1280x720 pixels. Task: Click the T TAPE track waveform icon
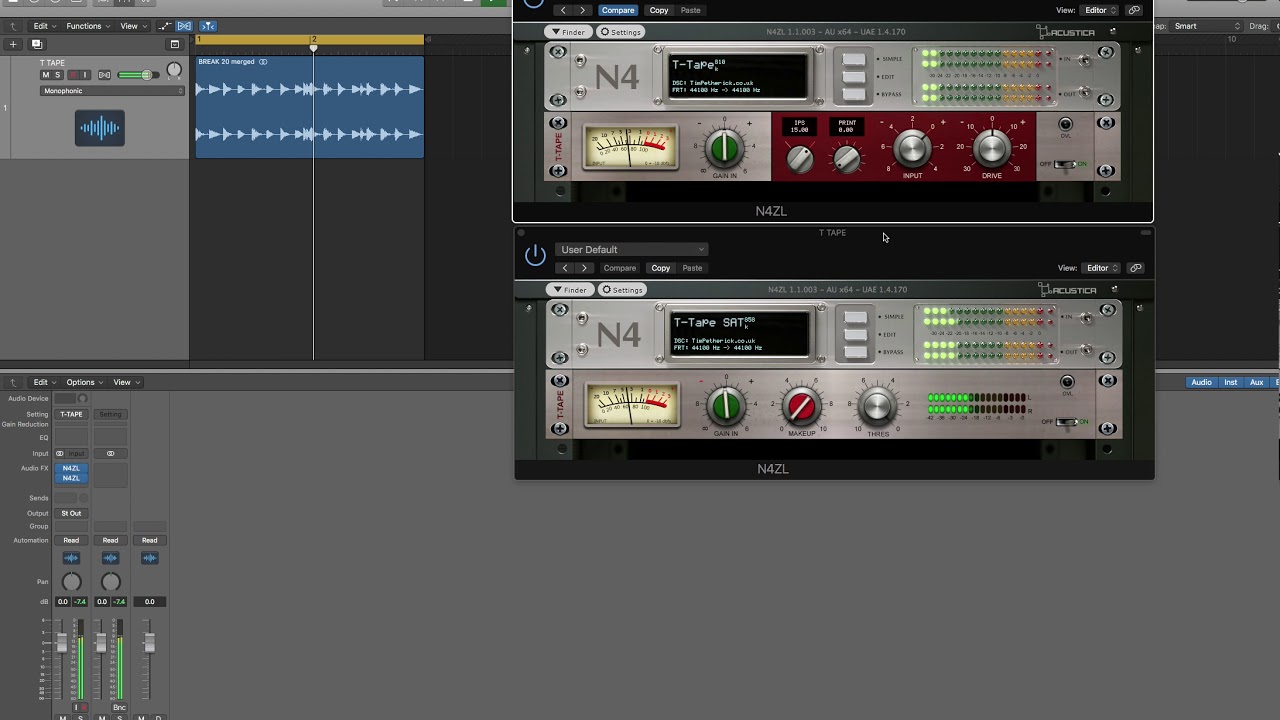100,128
